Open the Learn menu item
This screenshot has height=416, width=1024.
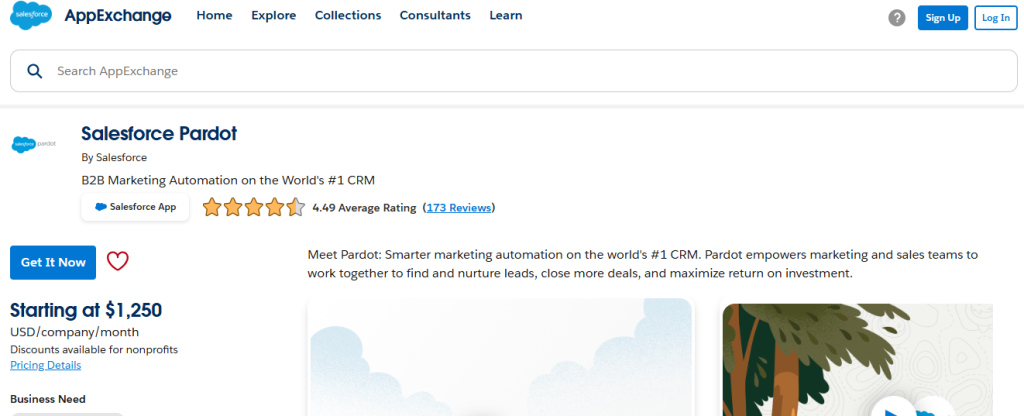[506, 16]
